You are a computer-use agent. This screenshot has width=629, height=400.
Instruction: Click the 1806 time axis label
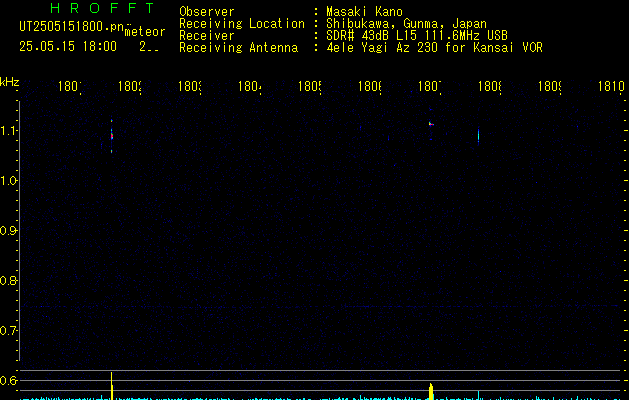click(x=369, y=86)
